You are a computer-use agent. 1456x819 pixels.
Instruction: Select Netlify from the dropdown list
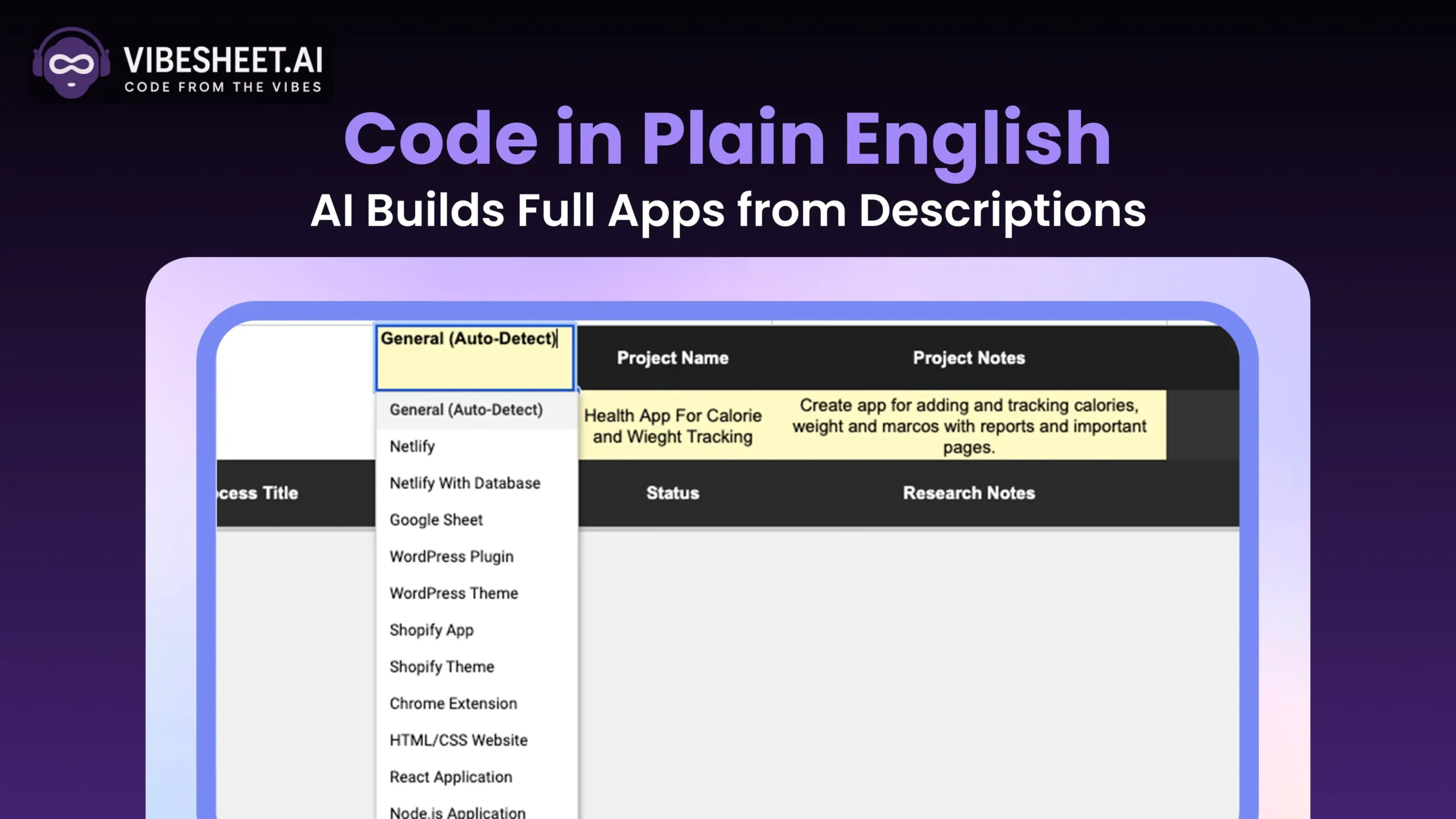click(x=412, y=446)
